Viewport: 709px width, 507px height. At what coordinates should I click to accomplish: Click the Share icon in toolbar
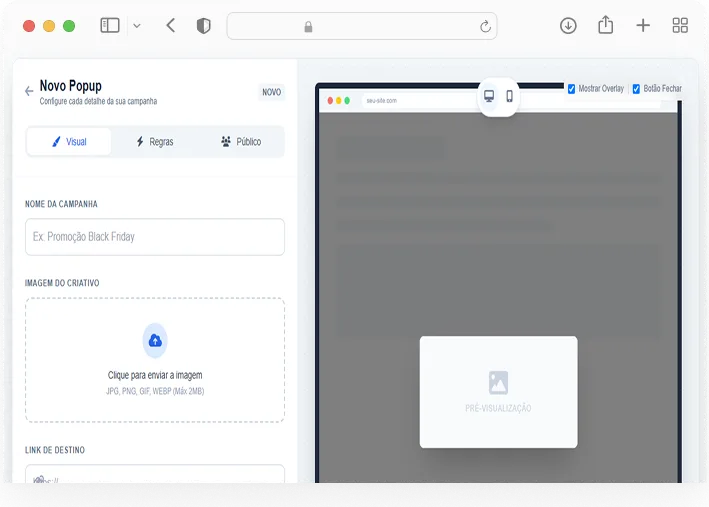[x=605, y=25]
